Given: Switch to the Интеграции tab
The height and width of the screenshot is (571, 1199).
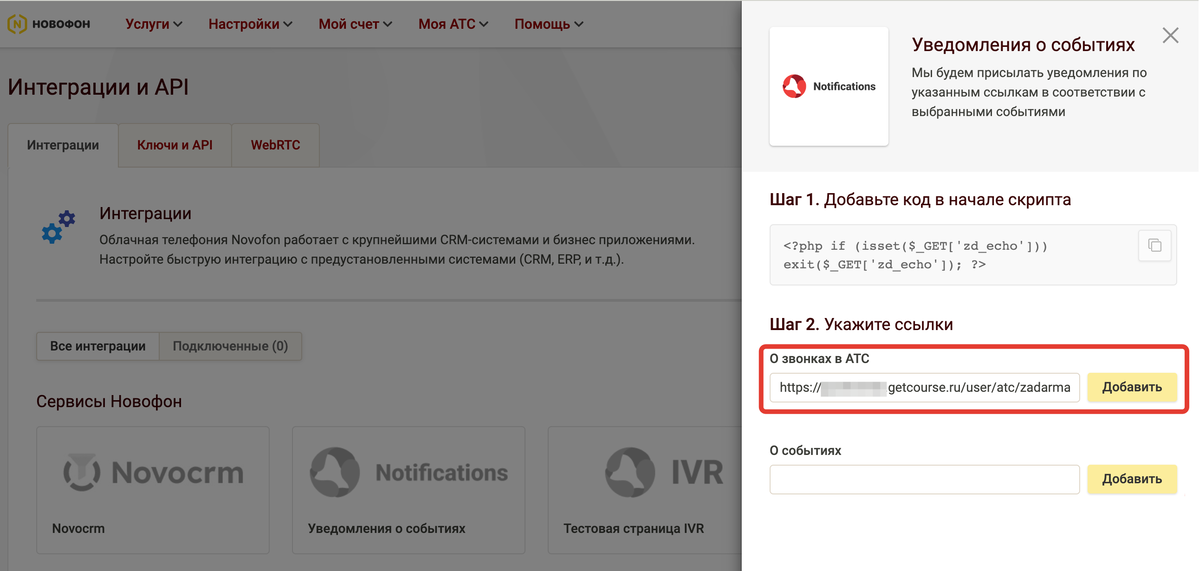Looking at the screenshot, I should click(63, 145).
